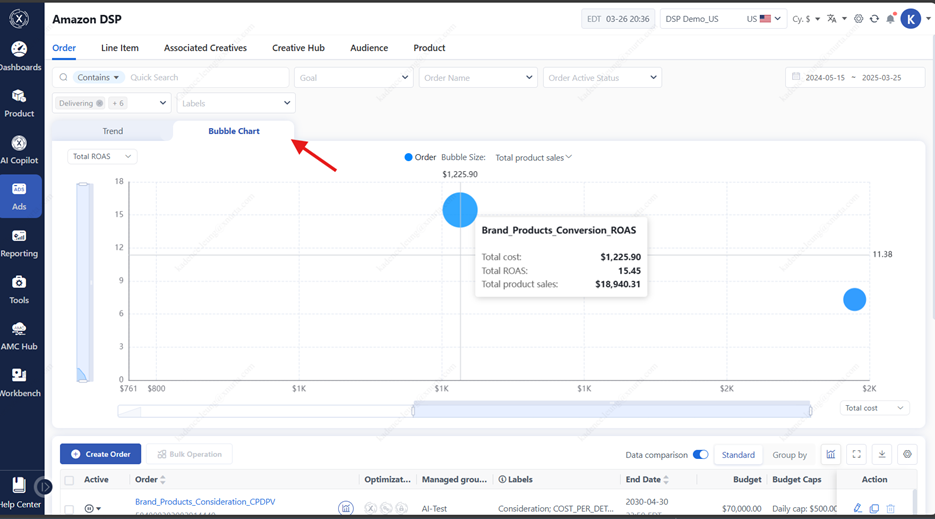Open the settings gear icon in top bar
The width and height of the screenshot is (935, 519).
tap(859, 19)
